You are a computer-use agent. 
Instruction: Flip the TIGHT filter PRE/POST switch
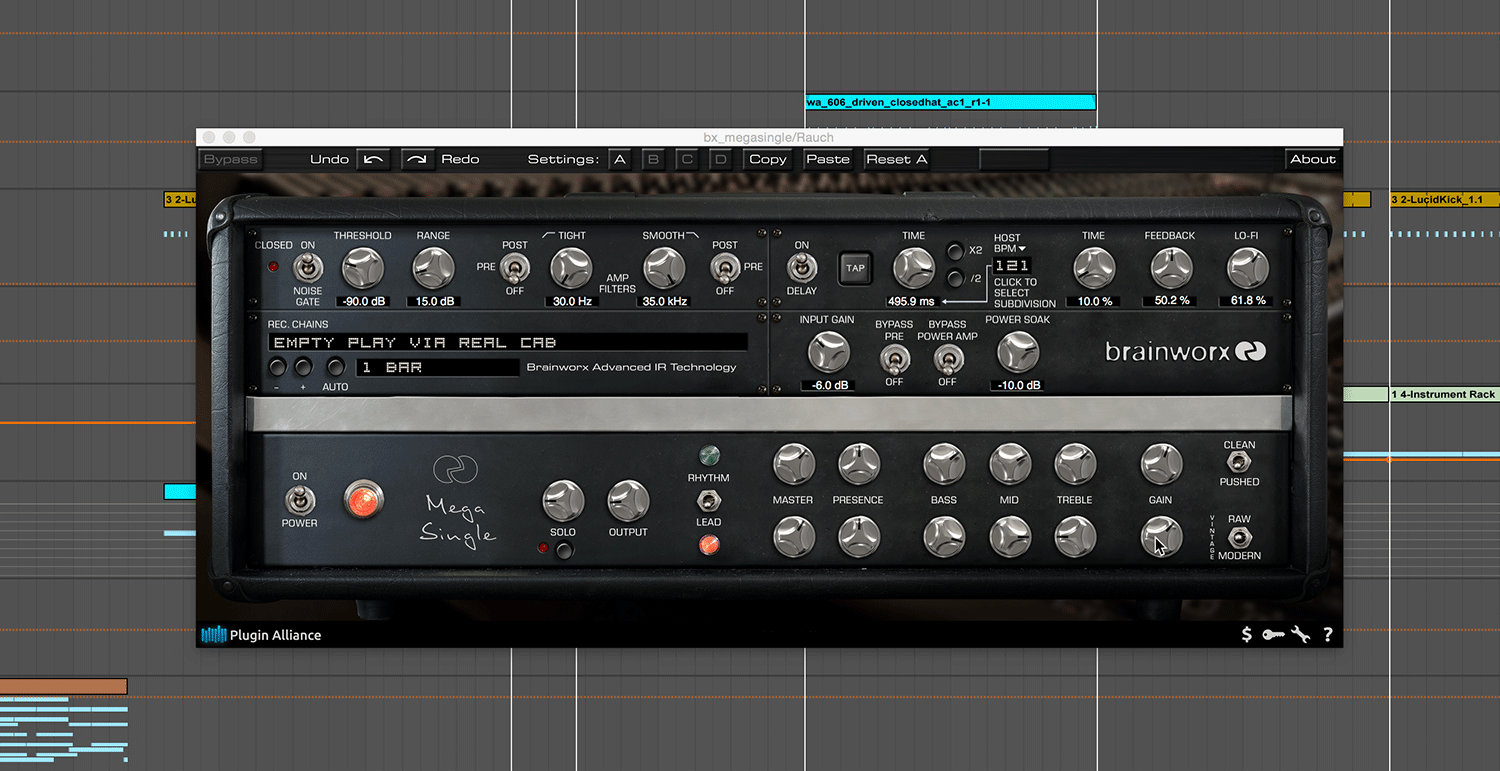point(515,268)
